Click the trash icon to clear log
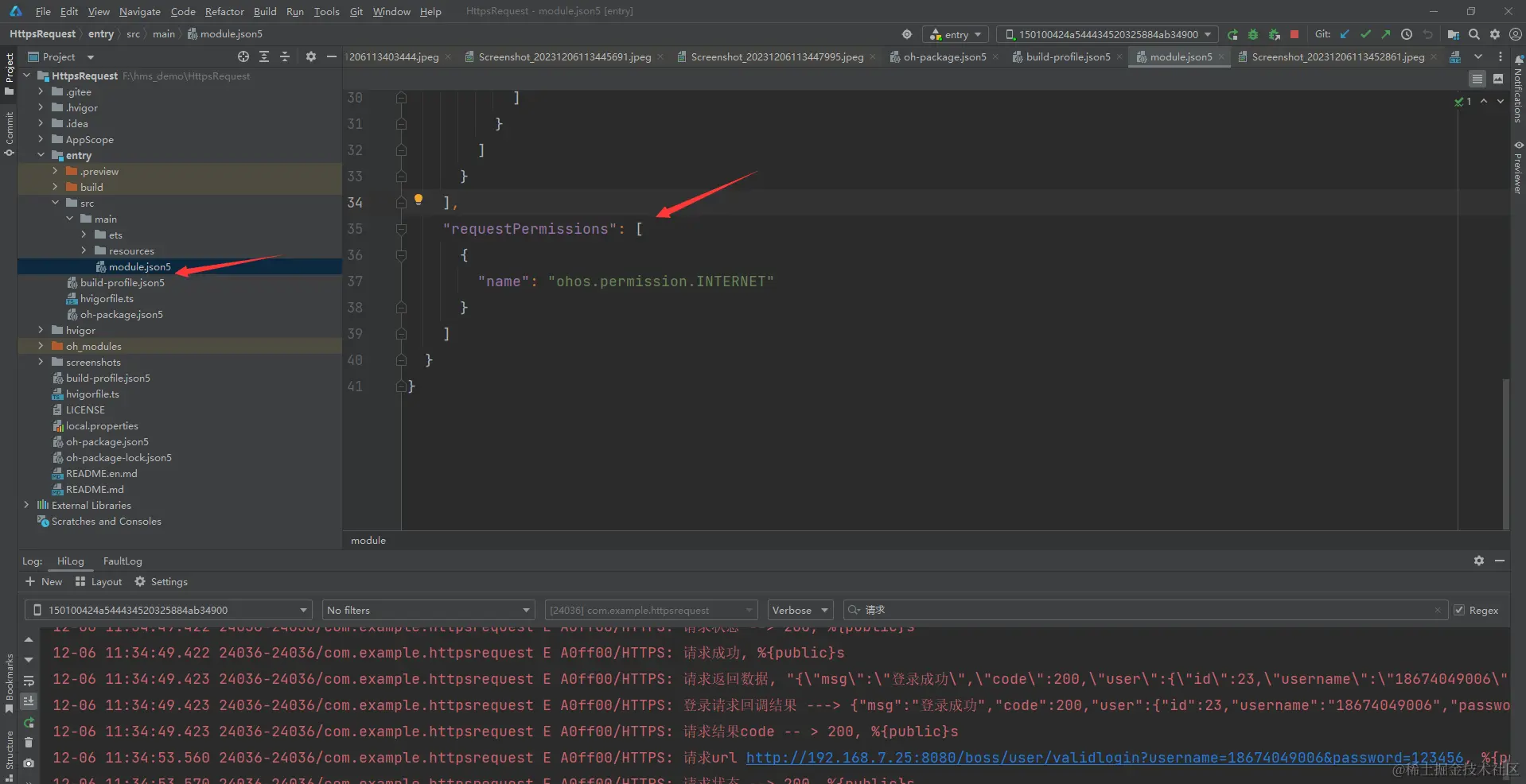1526x784 pixels. tap(29, 743)
